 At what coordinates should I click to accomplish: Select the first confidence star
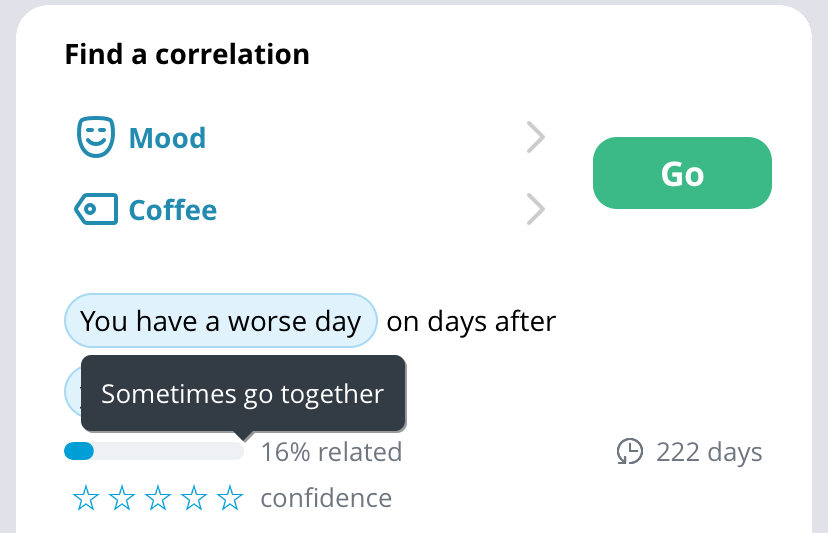pyautogui.click(x=86, y=498)
